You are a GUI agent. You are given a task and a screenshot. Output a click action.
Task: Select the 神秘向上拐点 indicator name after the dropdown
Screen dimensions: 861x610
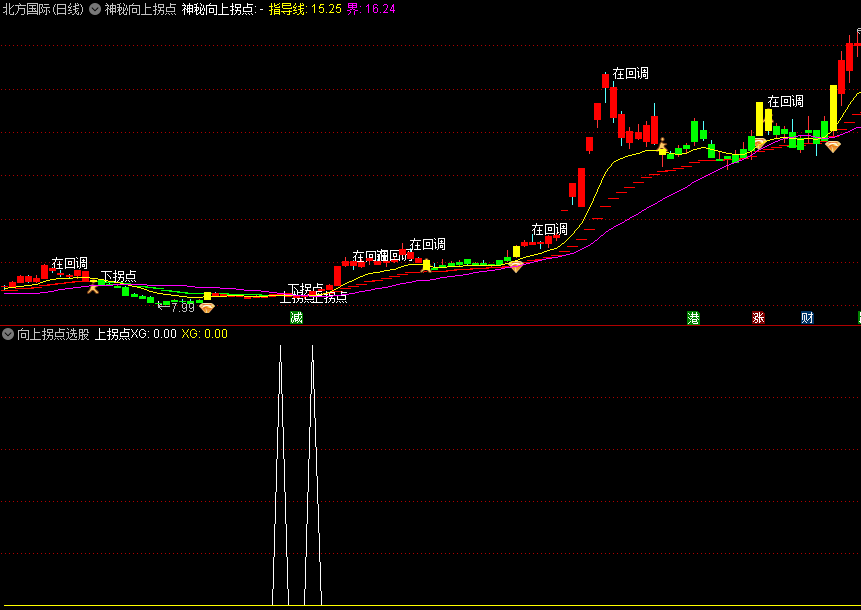[141, 9]
